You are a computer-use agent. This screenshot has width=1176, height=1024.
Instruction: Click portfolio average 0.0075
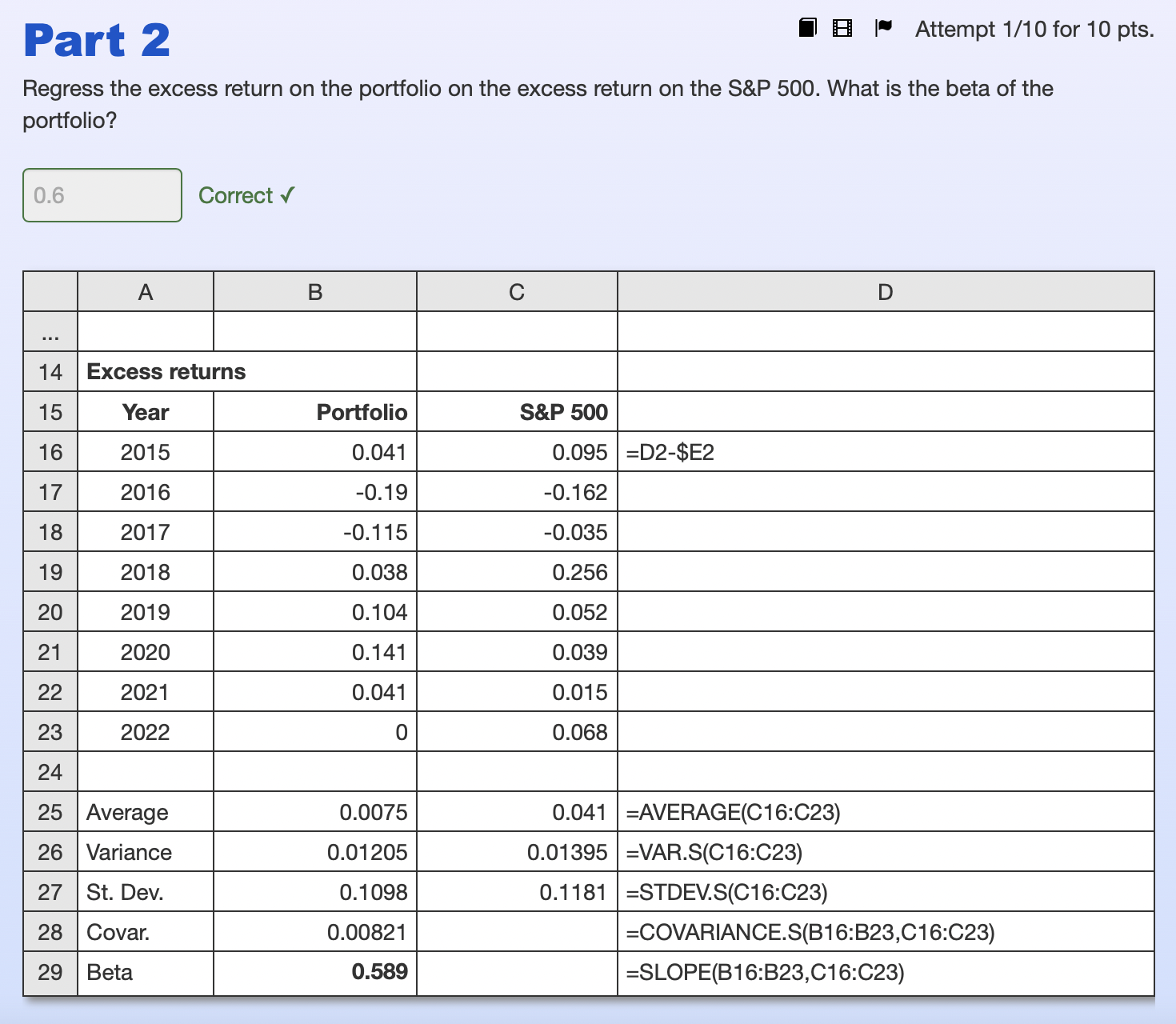pyautogui.click(x=315, y=812)
